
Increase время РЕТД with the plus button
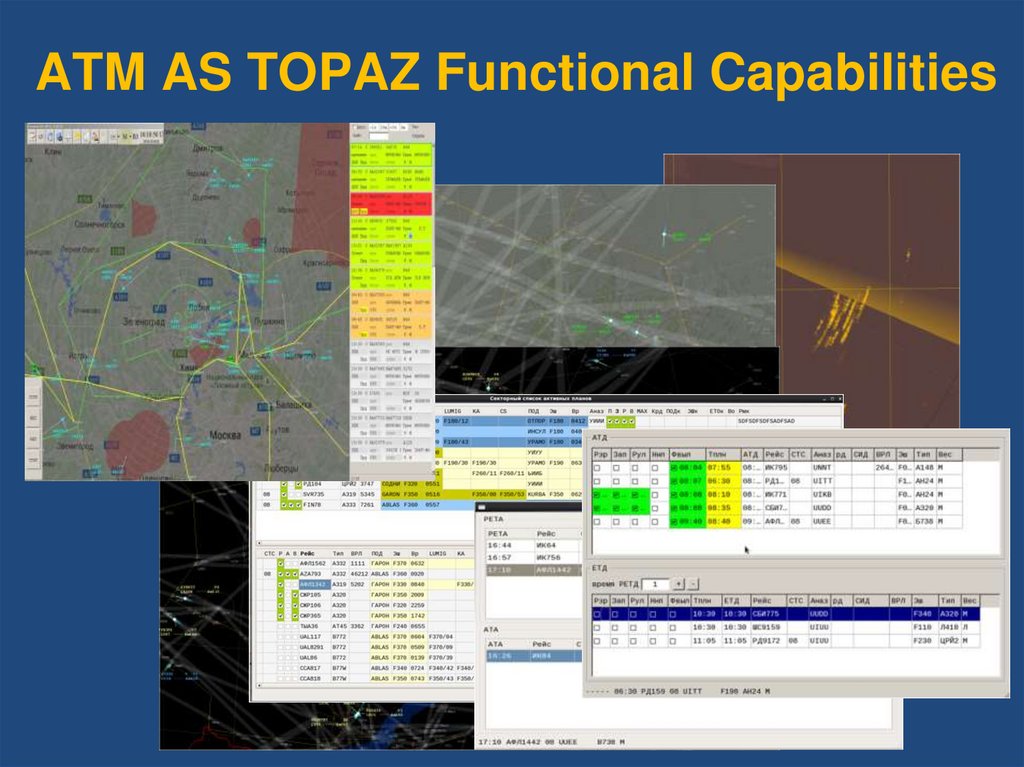click(679, 584)
